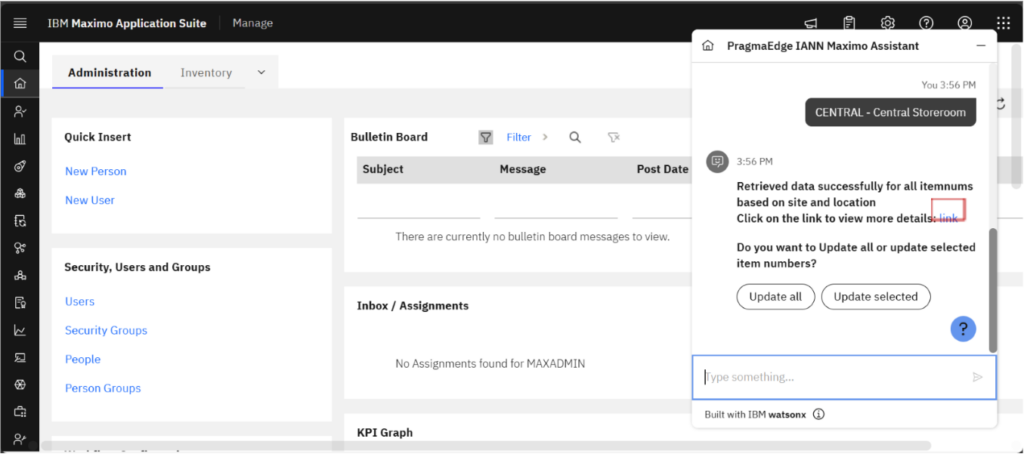Expand the chevron dropdown next to the Inventory tab
The image size is (1024, 457).
point(261,72)
